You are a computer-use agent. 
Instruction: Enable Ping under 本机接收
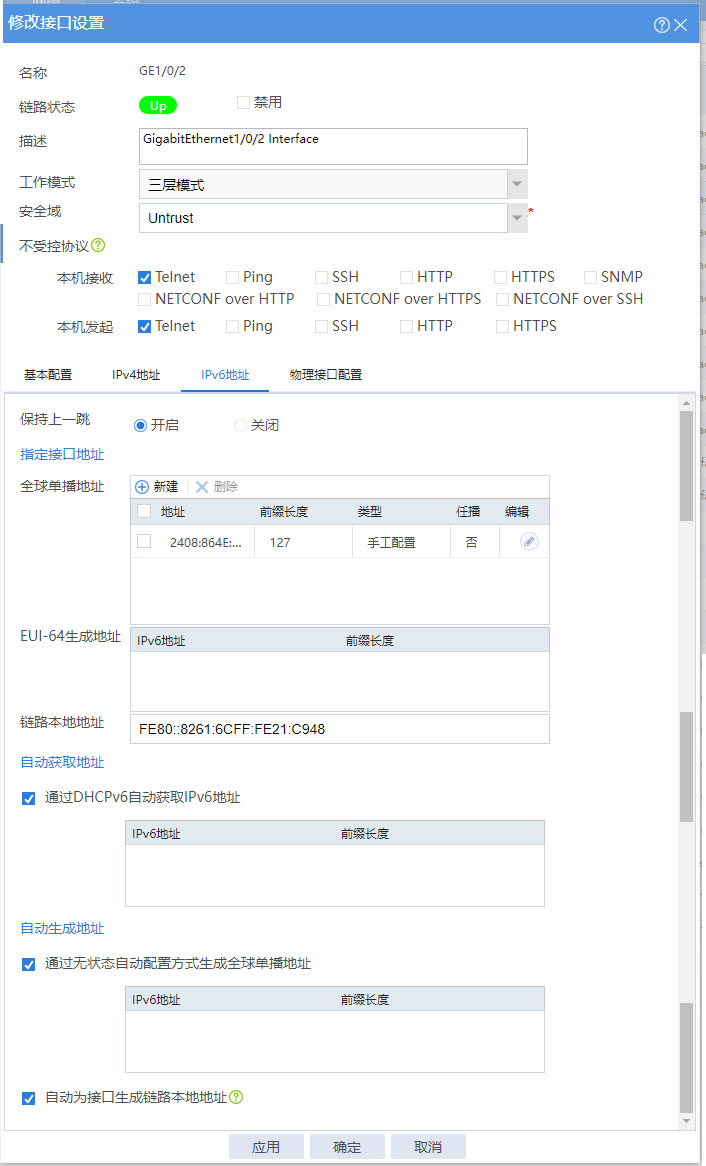pyautogui.click(x=232, y=277)
